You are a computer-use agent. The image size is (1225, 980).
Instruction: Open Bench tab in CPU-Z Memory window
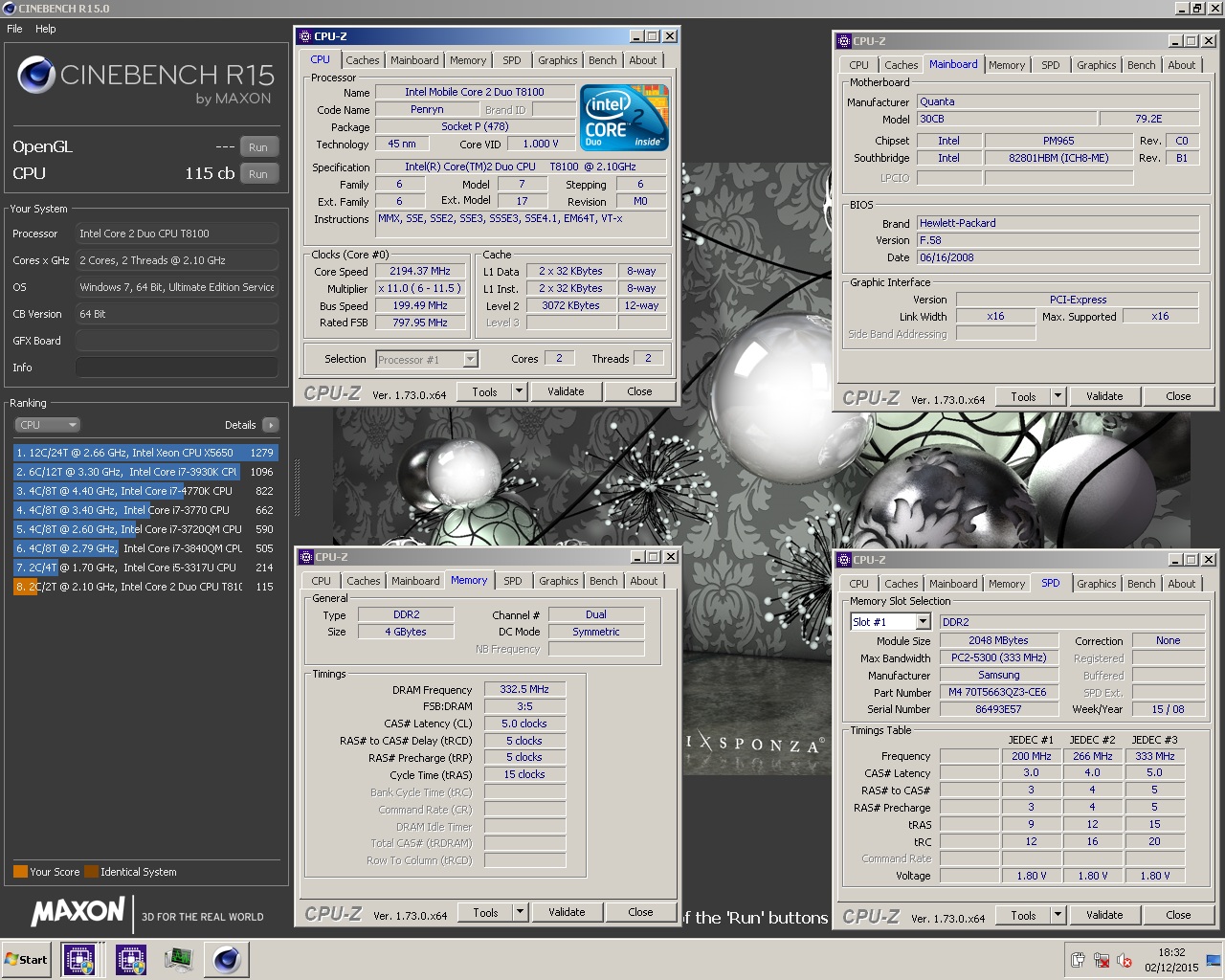[x=603, y=581]
